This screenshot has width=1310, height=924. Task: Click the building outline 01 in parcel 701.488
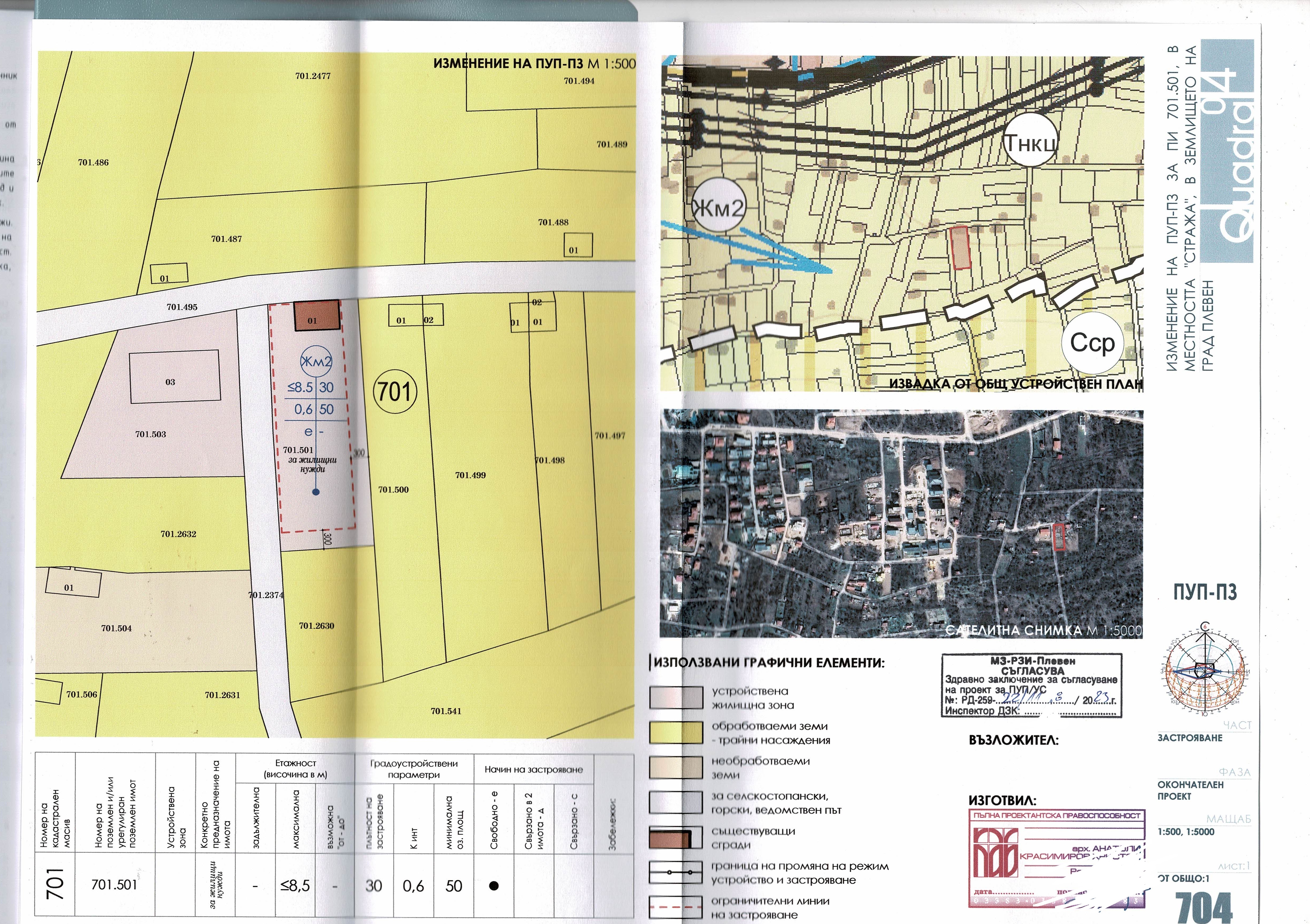[578, 245]
